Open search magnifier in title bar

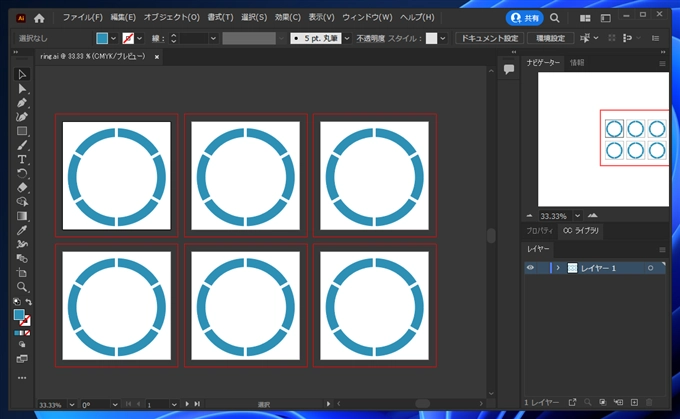pos(554,18)
